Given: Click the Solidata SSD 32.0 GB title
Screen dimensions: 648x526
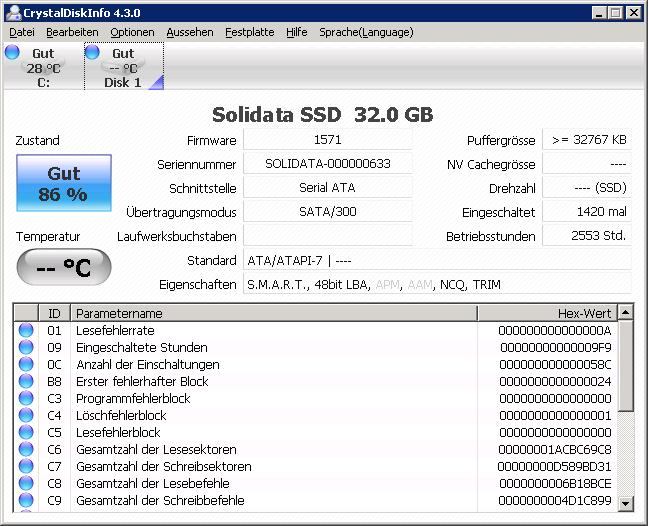Looking at the screenshot, I should click(322, 114).
